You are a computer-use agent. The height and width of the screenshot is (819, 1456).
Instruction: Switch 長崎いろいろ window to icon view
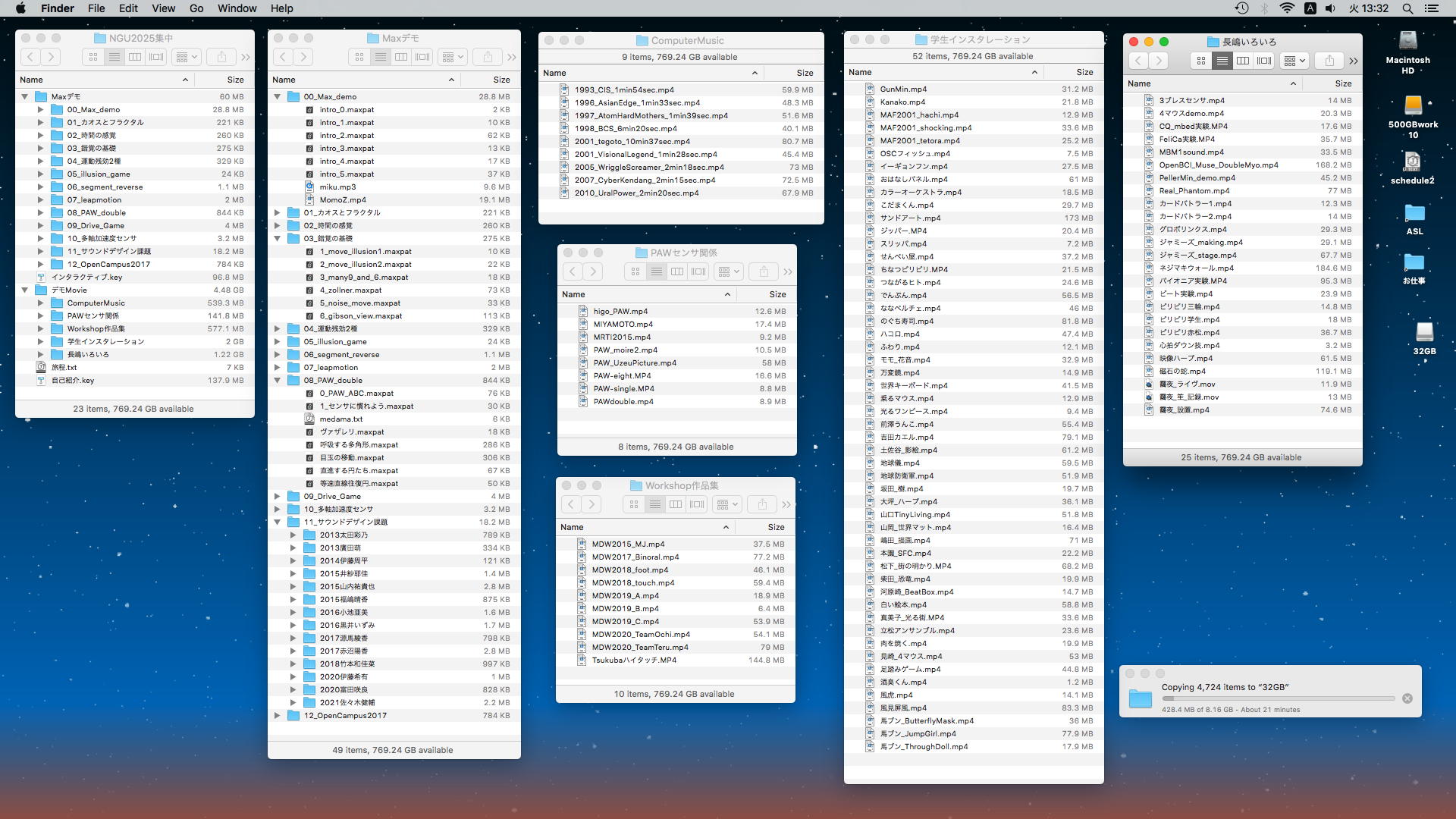pyautogui.click(x=1200, y=61)
